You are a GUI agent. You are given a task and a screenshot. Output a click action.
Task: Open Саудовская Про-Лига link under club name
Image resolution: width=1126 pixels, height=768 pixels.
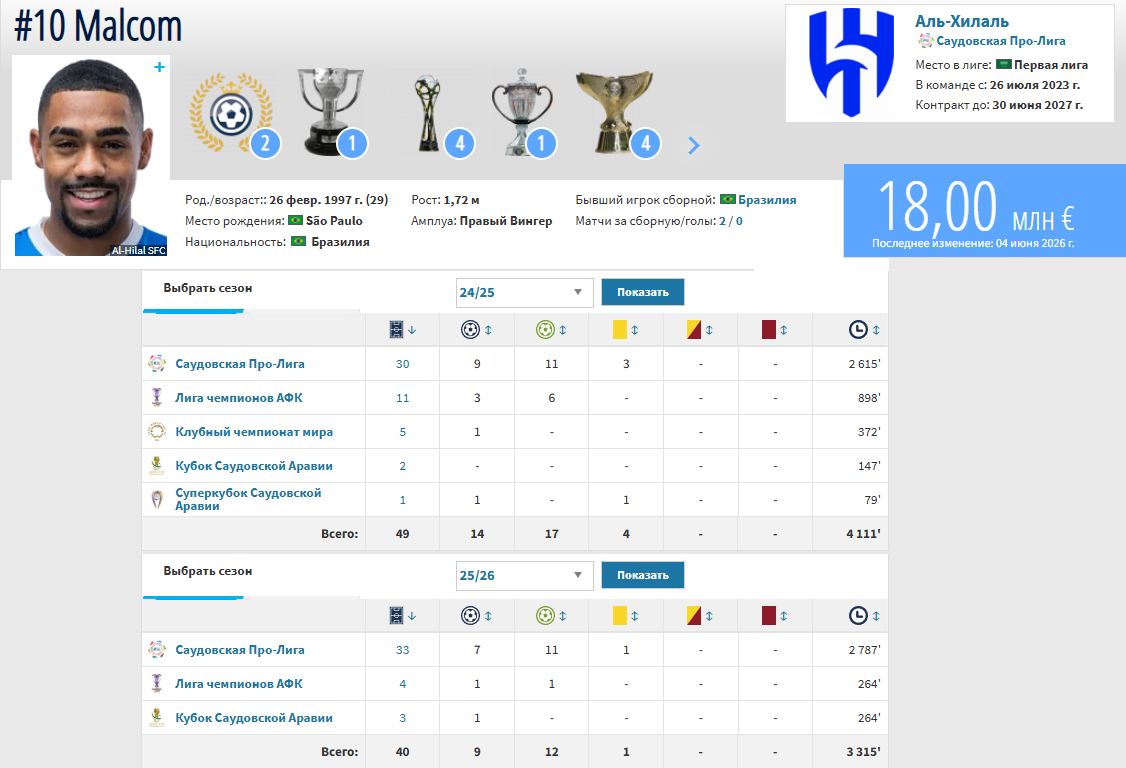coord(1000,41)
